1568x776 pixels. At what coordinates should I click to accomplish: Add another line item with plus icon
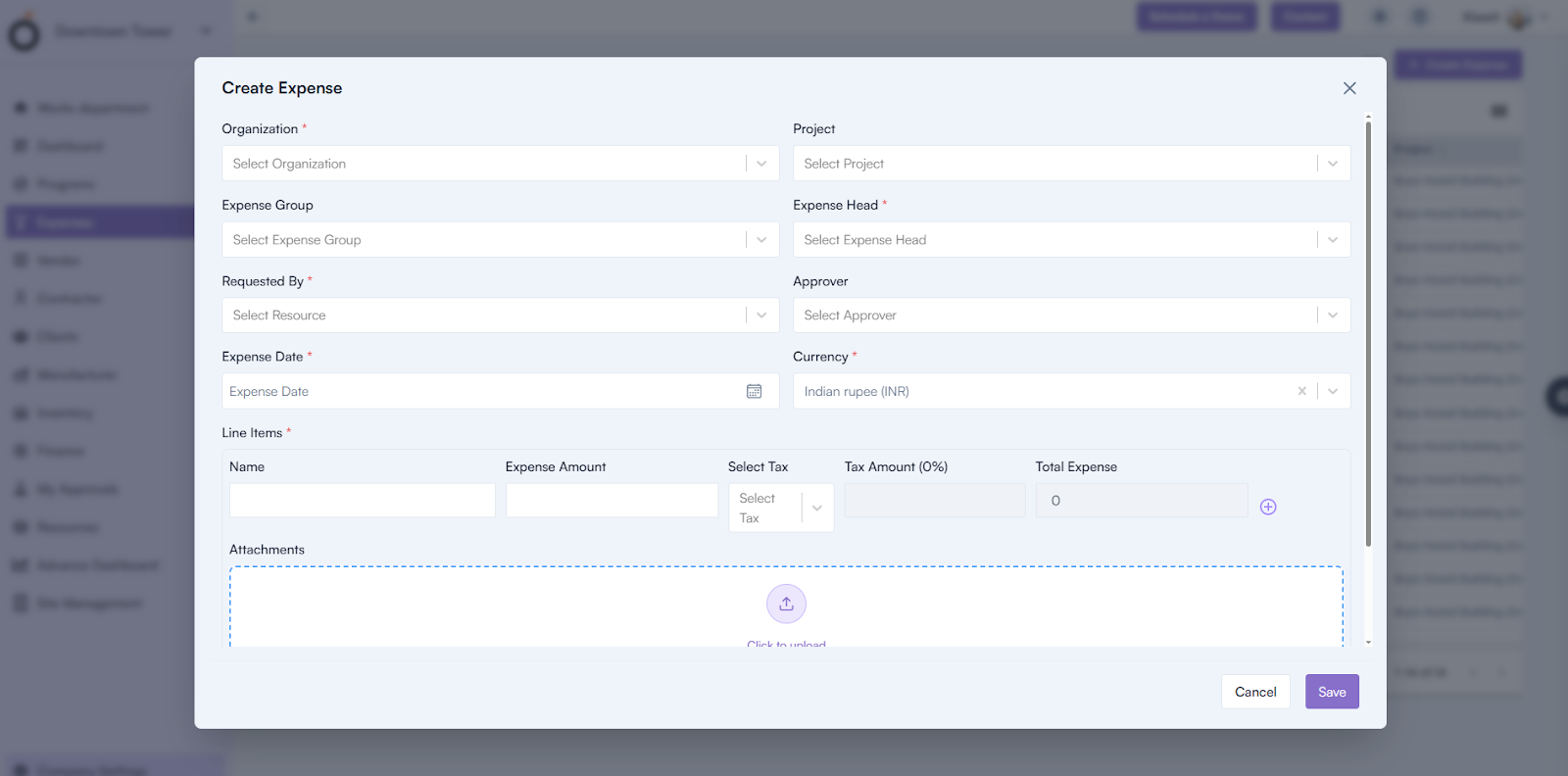tap(1268, 507)
